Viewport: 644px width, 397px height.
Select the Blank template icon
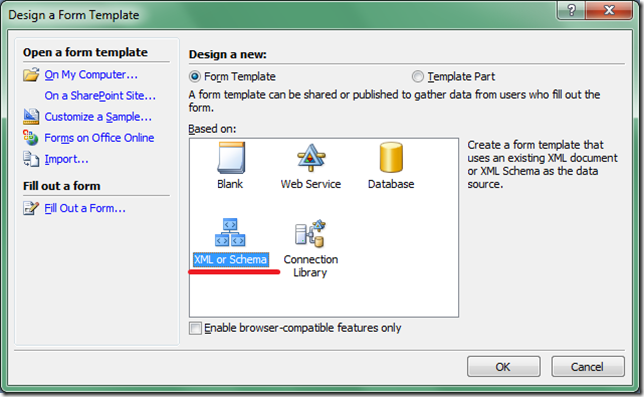point(230,158)
